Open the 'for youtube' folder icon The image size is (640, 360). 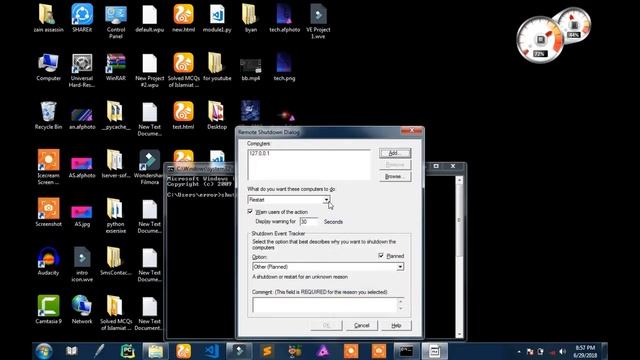pyautogui.click(x=217, y=67)
